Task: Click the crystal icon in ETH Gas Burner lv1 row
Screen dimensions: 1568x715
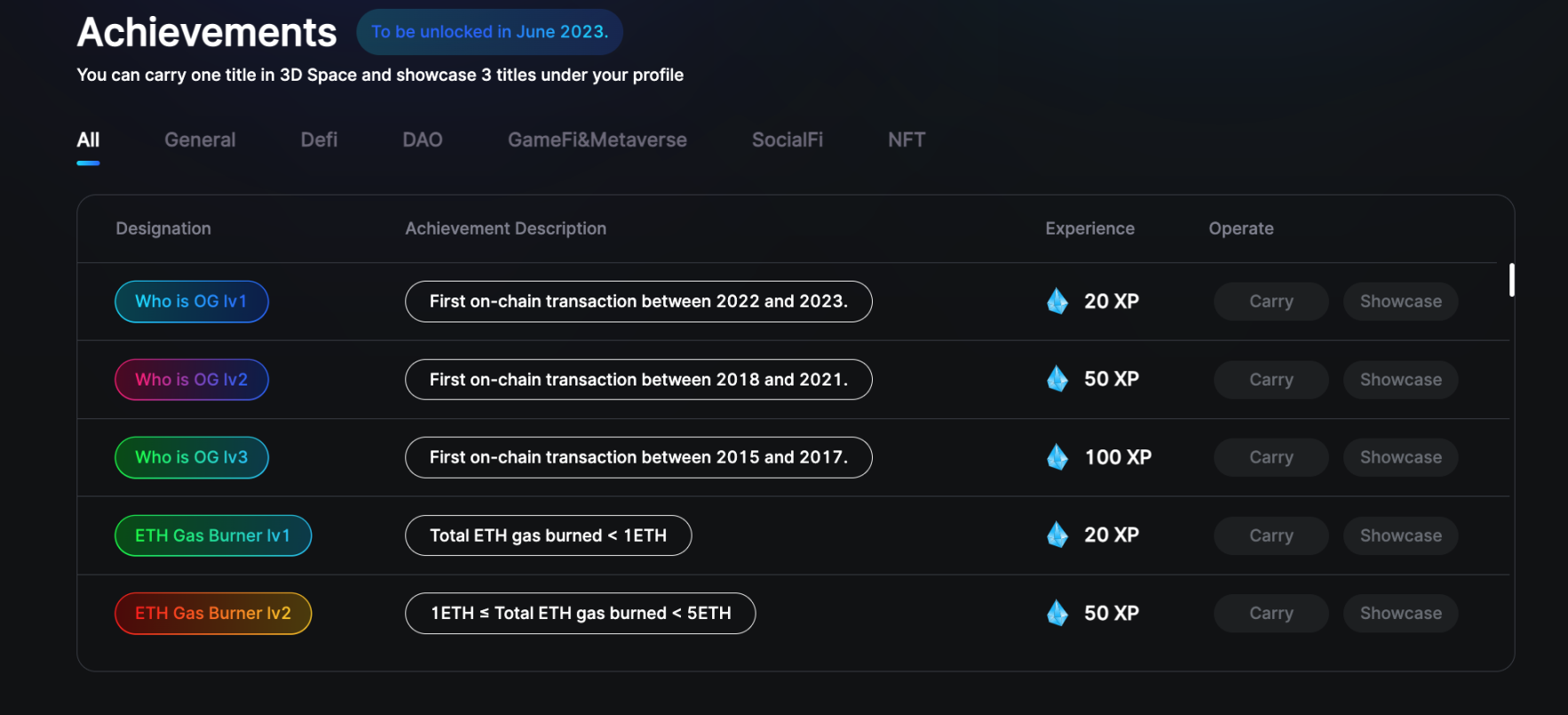Action: 1057,536
